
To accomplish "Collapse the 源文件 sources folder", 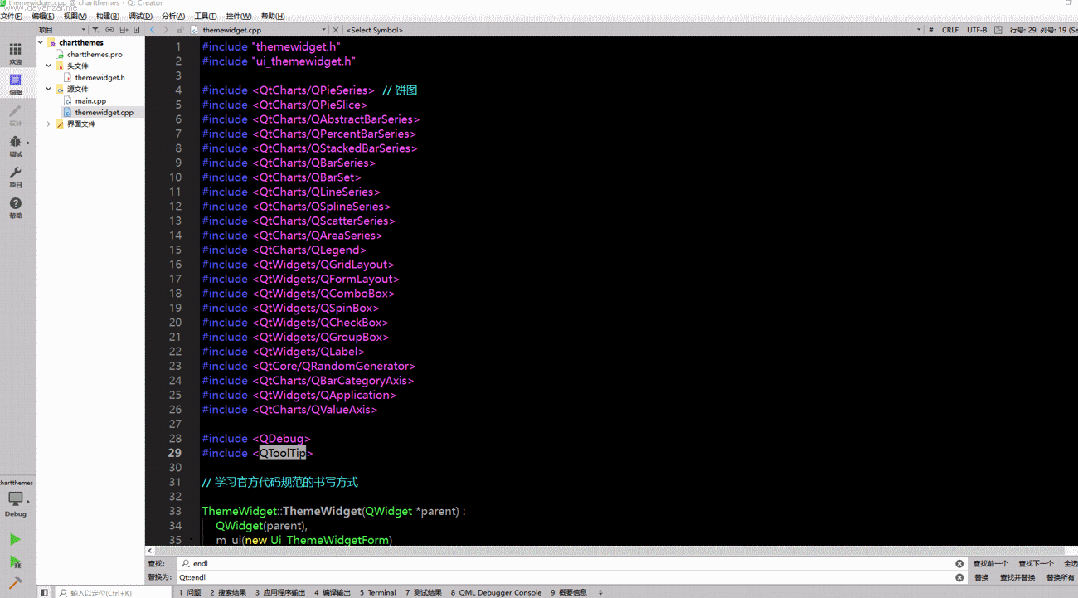I will tap(49, 89).
